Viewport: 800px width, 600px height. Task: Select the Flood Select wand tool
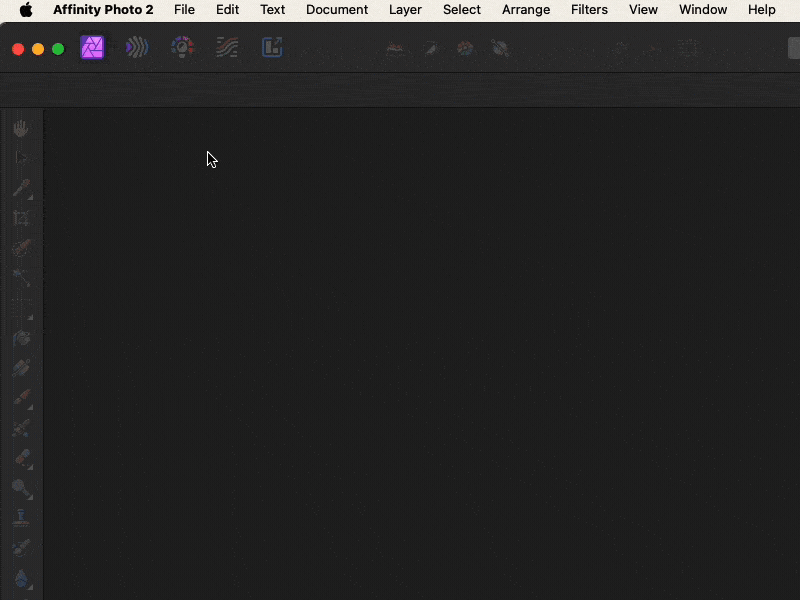pos(21,277)
